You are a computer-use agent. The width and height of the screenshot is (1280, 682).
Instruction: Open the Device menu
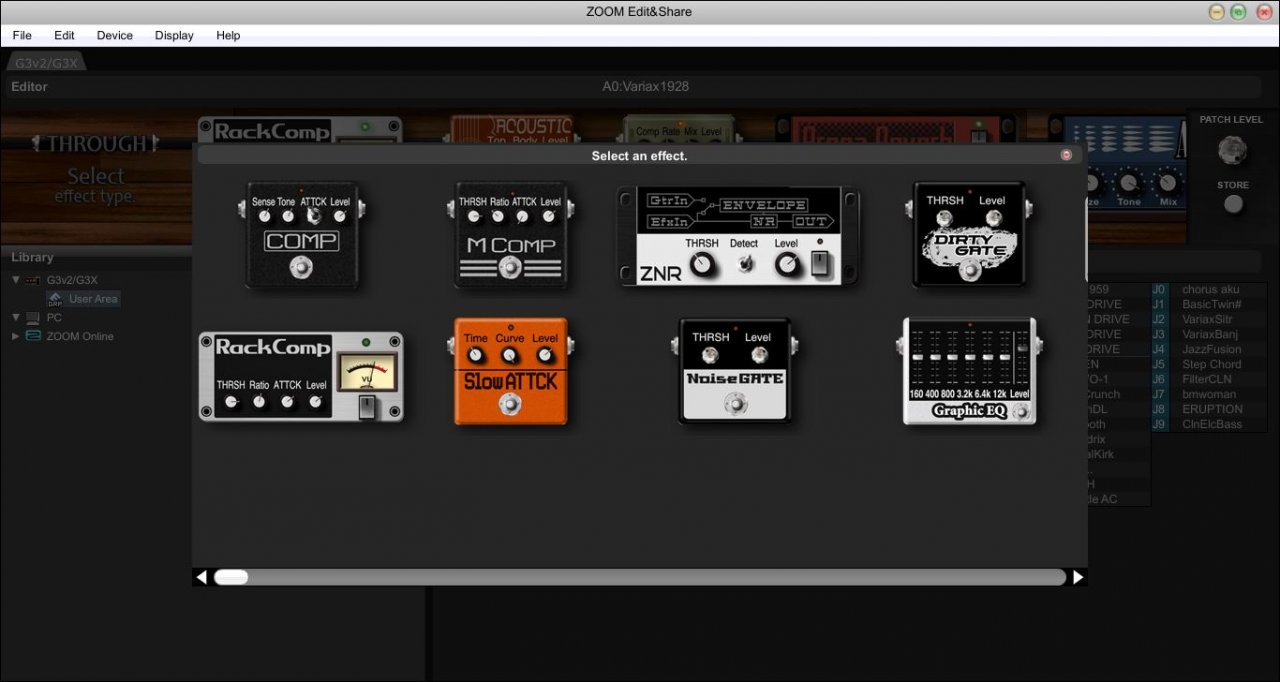point(115,35)
